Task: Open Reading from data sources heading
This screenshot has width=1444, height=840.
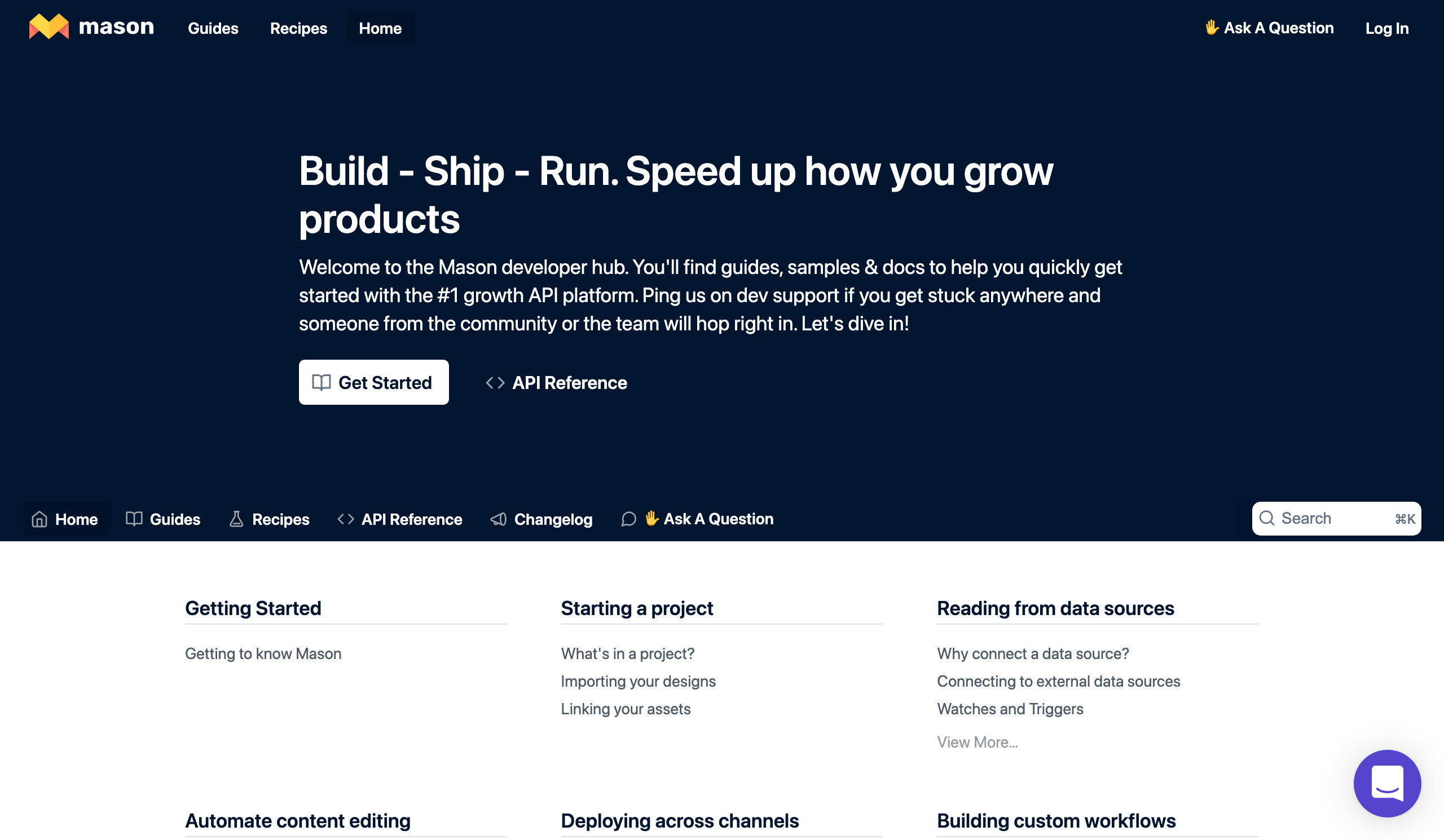Action: tap(1055, 608)
